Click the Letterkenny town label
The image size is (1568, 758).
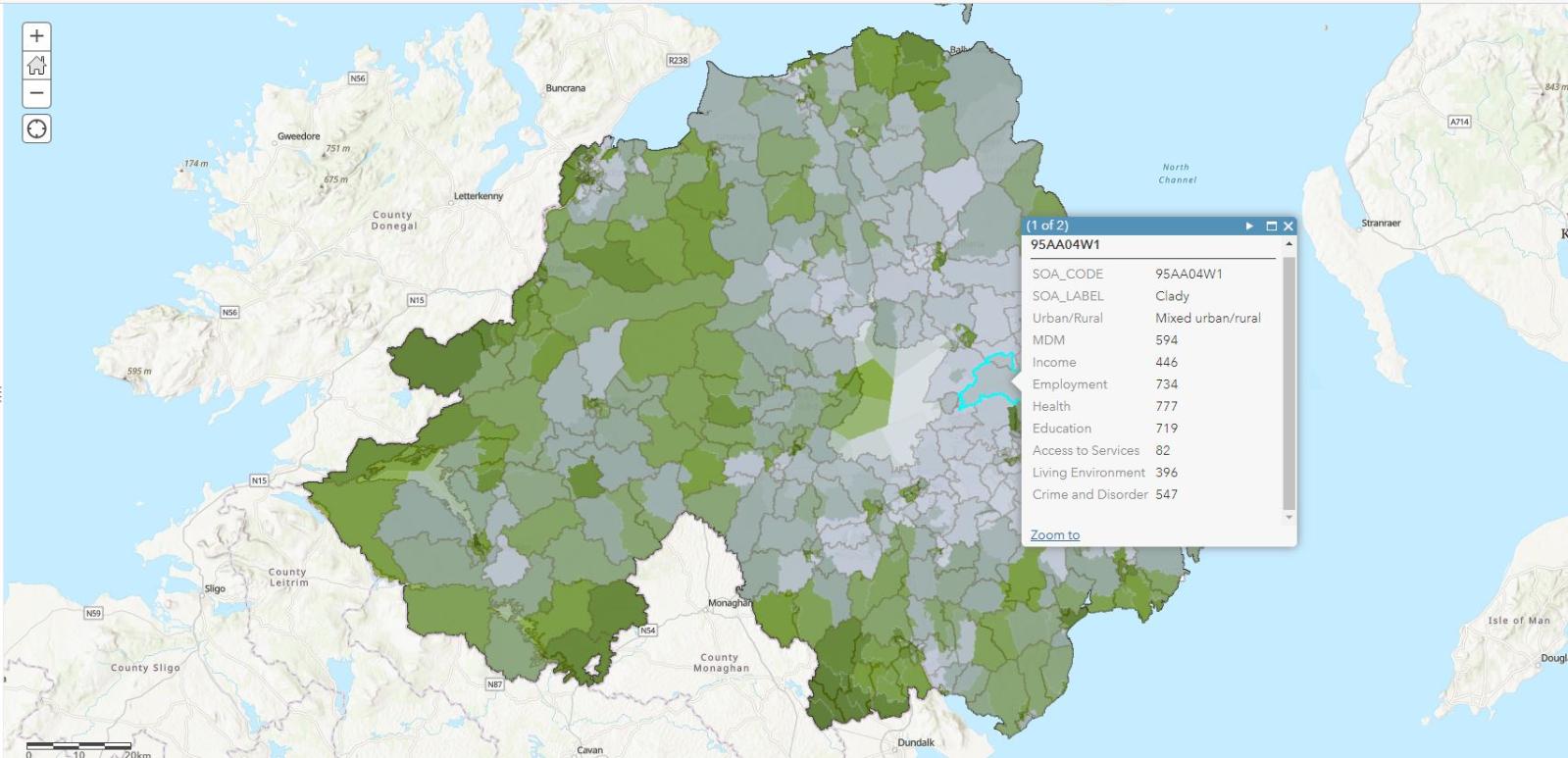(x=478, y=196)
